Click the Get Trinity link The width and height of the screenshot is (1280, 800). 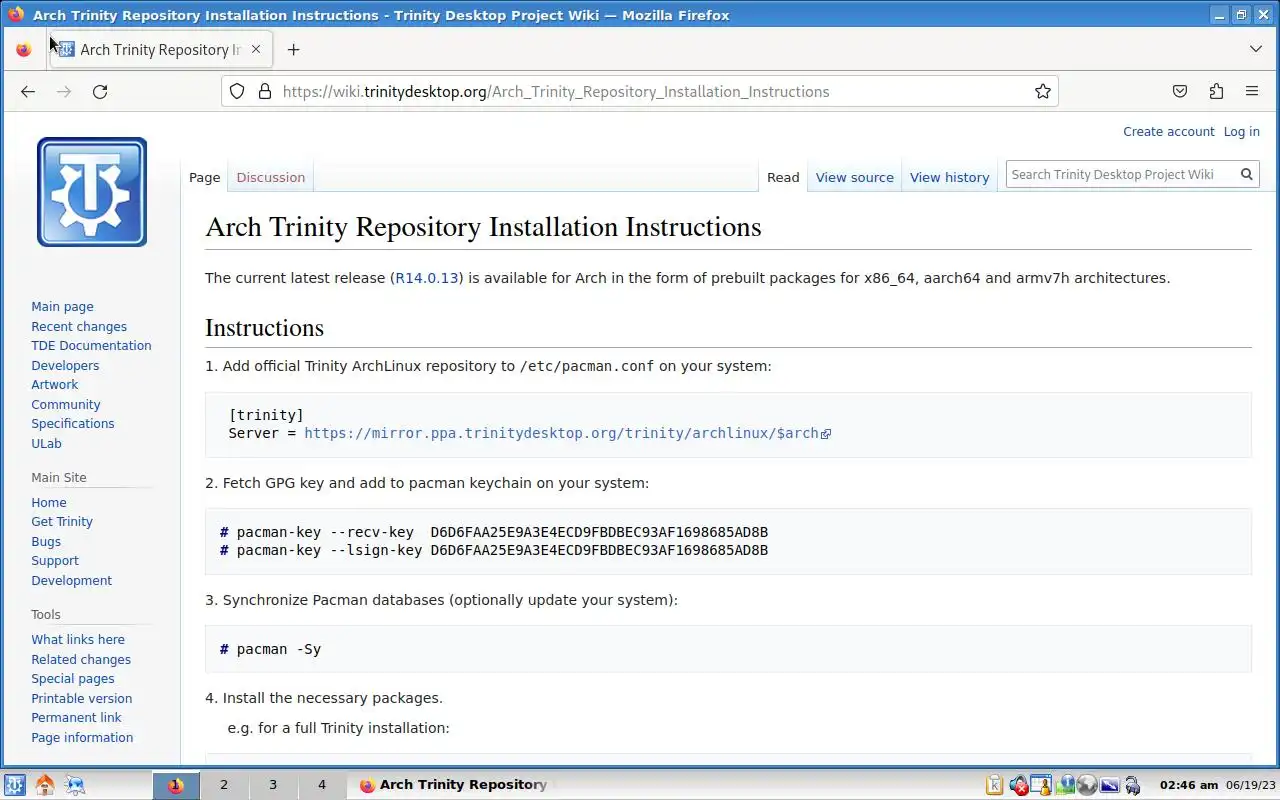coord(62,522)
